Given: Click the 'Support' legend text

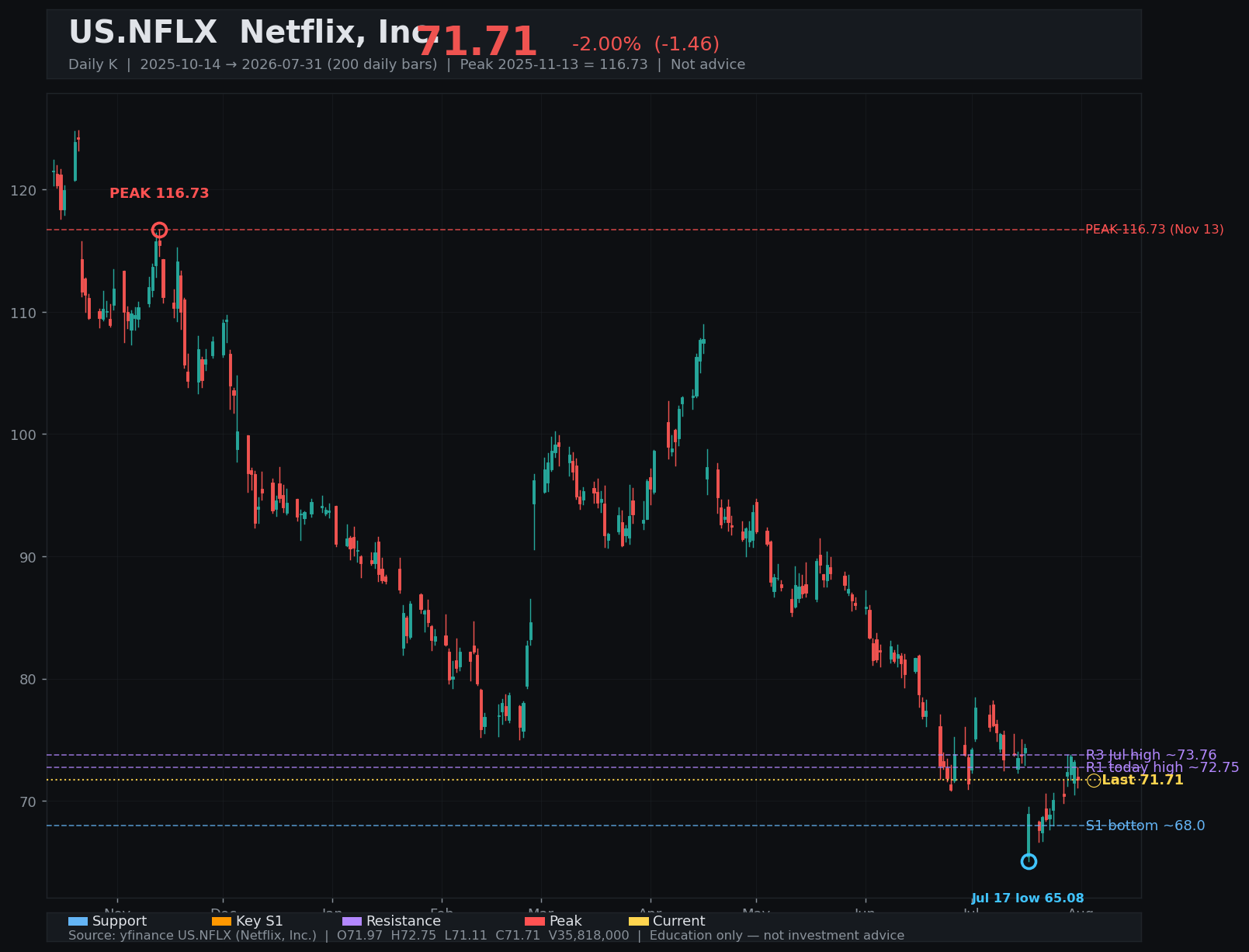Looking at the screenshot, I should 120,921.
